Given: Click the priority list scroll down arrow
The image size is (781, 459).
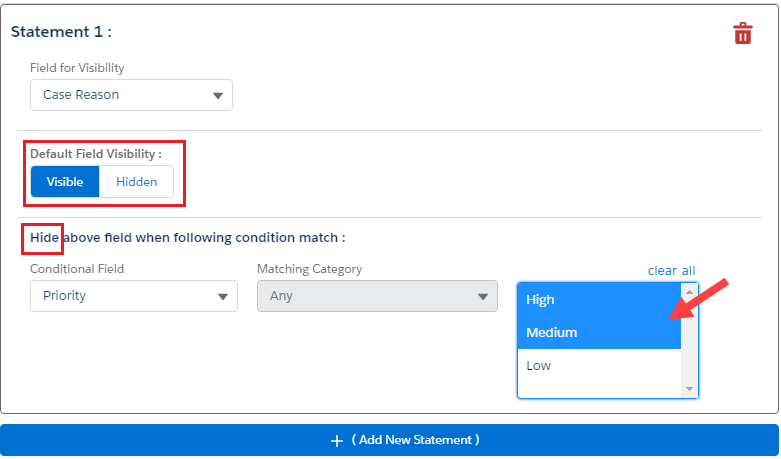Looking at the screenshot, I should pyautogui.click(x=689, y=388).
